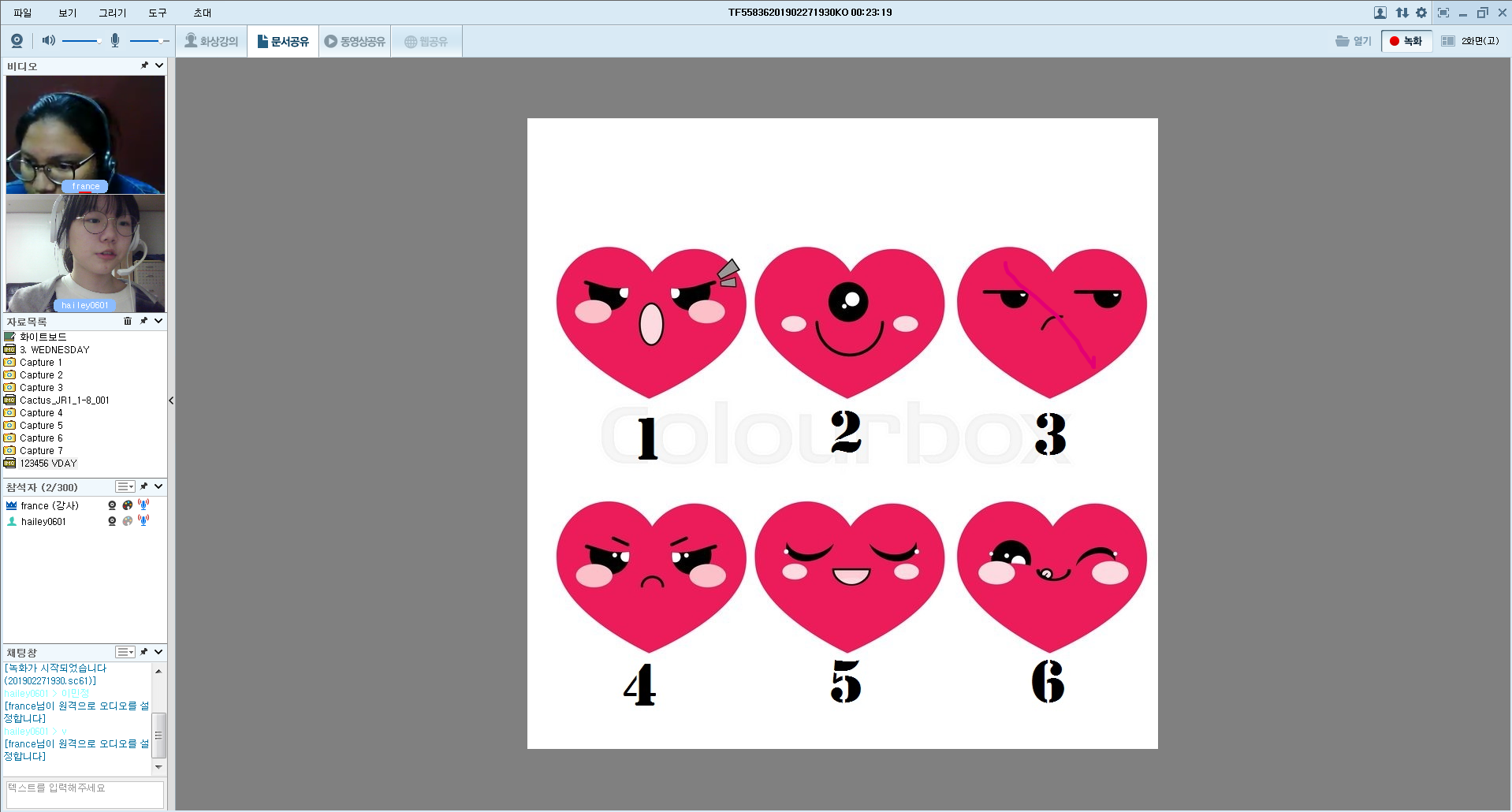
Task: Toggle hailey0601's drawing palette permission
Action: (128, 521)
